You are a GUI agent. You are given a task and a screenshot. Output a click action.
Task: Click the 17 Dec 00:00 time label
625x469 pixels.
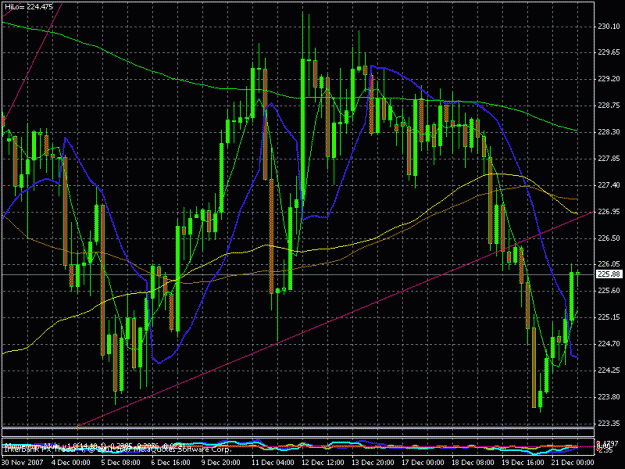422,463
